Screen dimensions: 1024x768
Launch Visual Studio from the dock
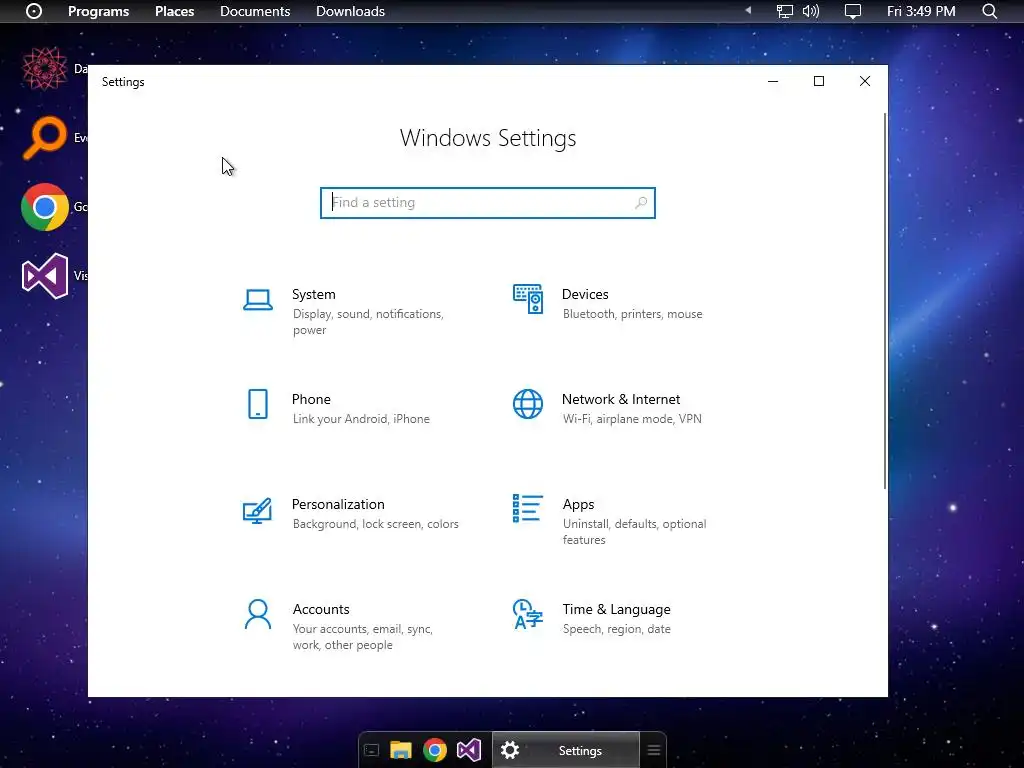coord(469,750)
